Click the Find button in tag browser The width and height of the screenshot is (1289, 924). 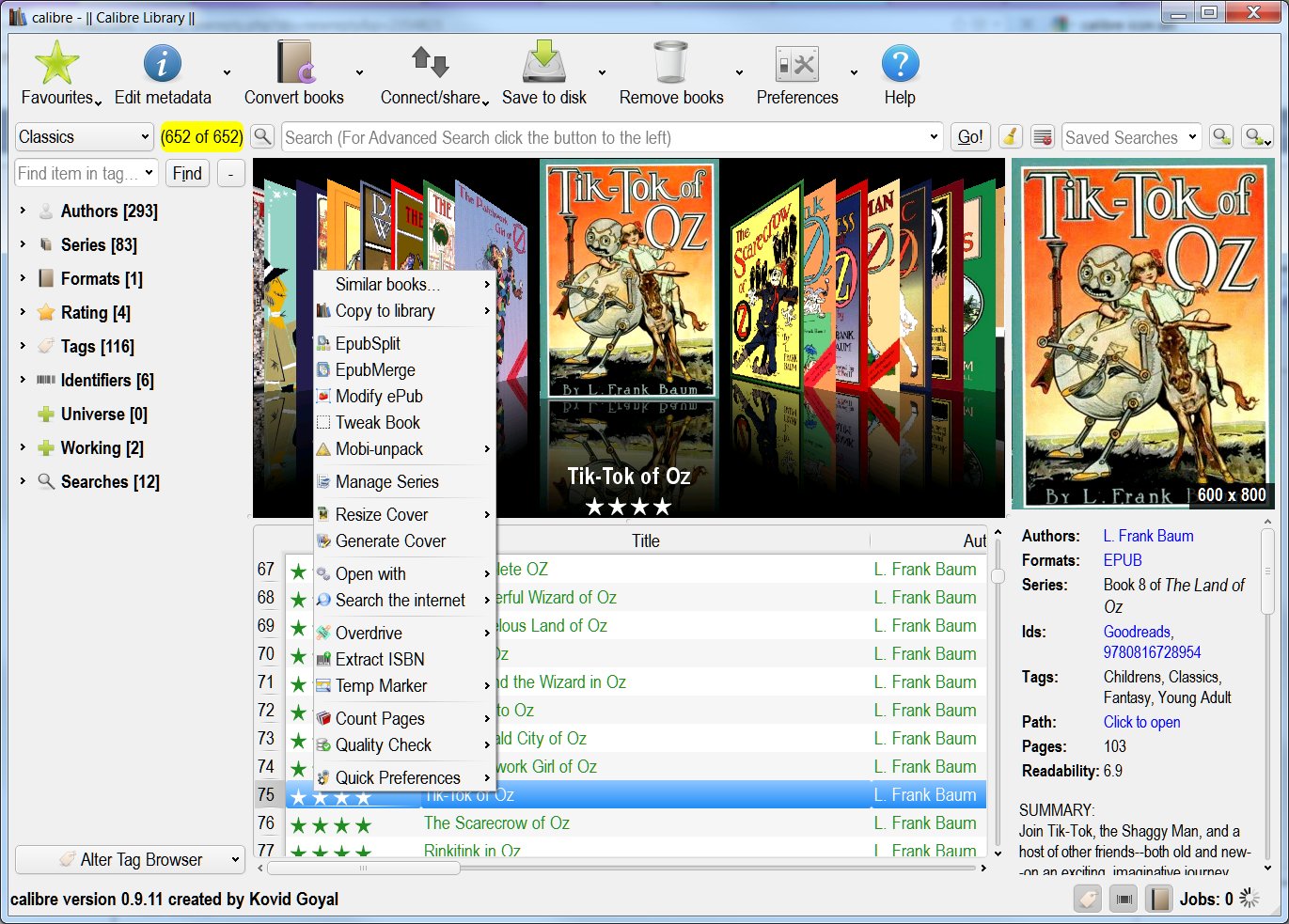coord(187,173)
